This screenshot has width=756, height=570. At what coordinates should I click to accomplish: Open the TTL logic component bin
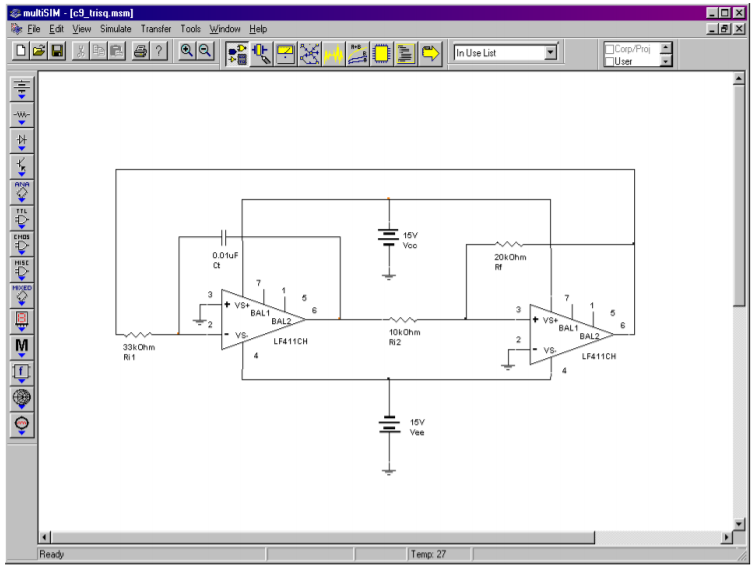click(21, 216)
